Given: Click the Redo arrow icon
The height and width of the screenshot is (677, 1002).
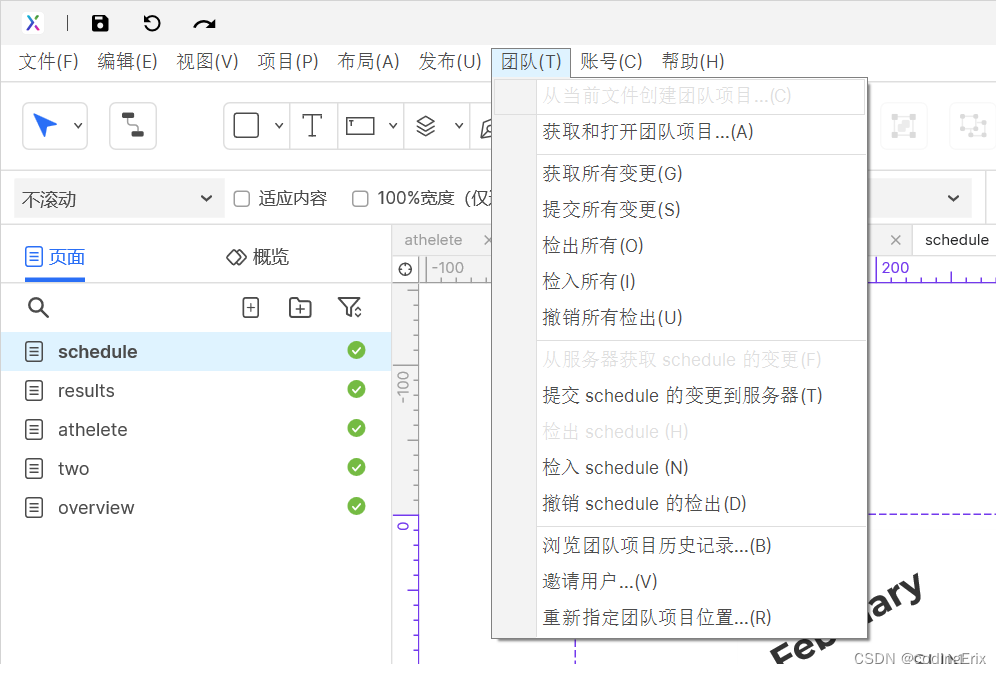Looking at the screenshot, I should coord(204,24).
